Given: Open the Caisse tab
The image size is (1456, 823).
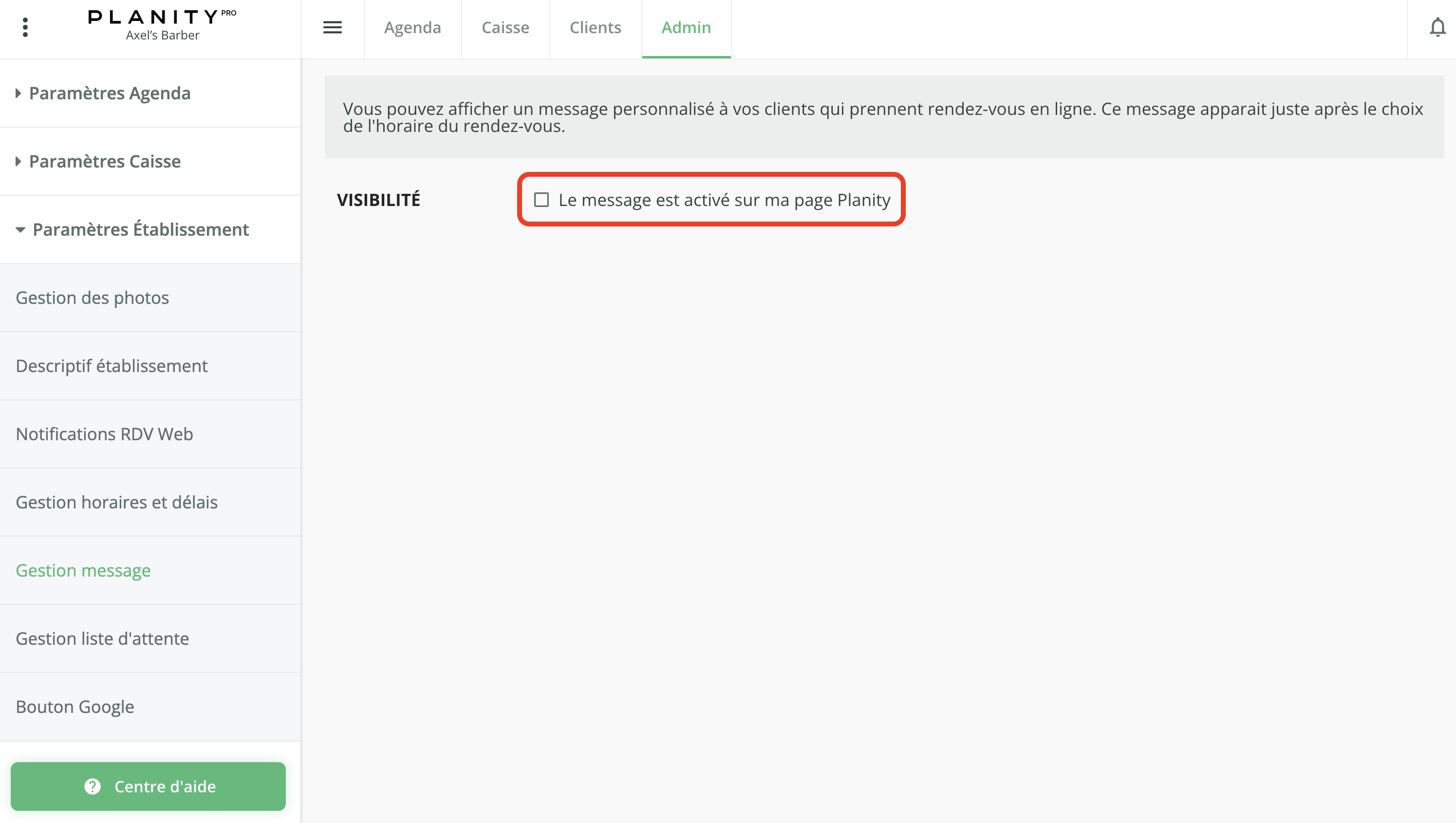Looking at the screenshot, I should coord(505,27).
